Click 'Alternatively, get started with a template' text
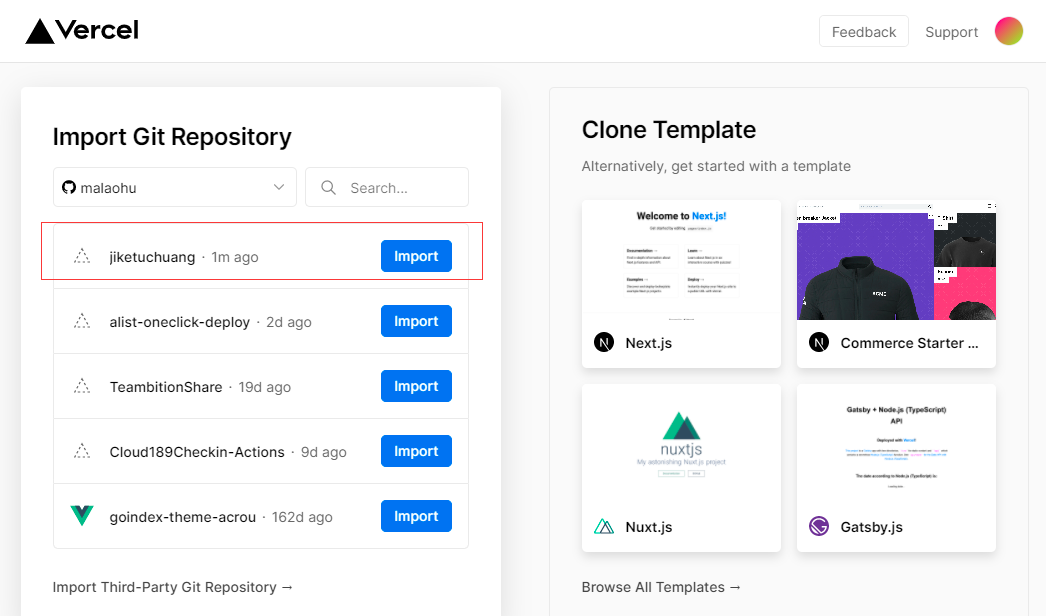 tap(716, 166)
